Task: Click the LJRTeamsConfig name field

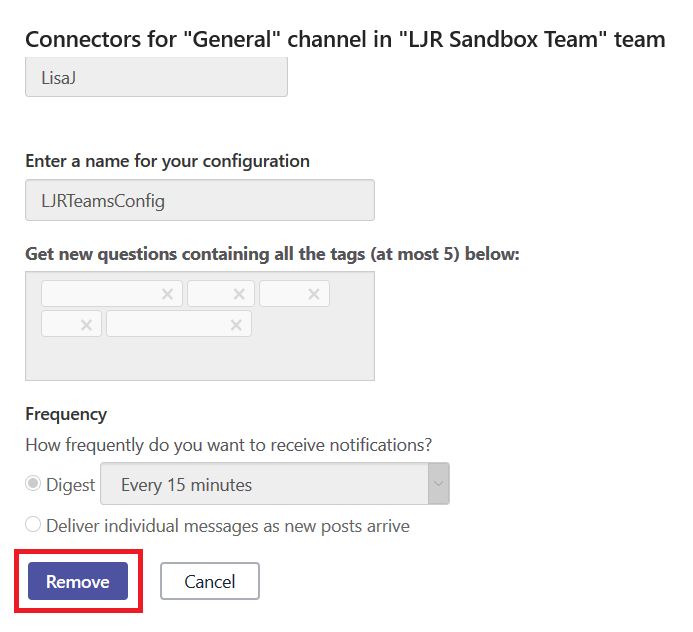Action: (x=200, y=200)
